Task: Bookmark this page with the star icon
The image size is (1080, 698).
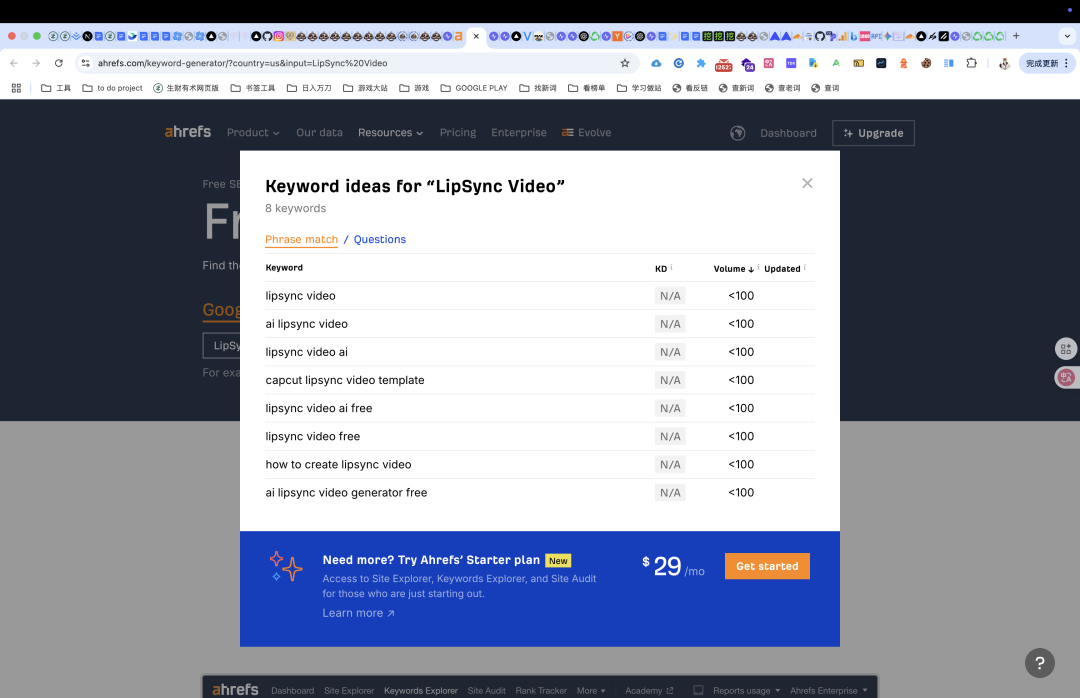Action: pos(625,63)
